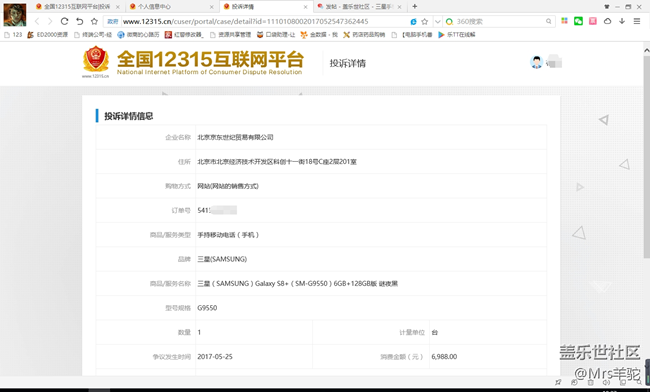Open the green WeChat extension icon
650x392 pixels.
tap(578, 21)
